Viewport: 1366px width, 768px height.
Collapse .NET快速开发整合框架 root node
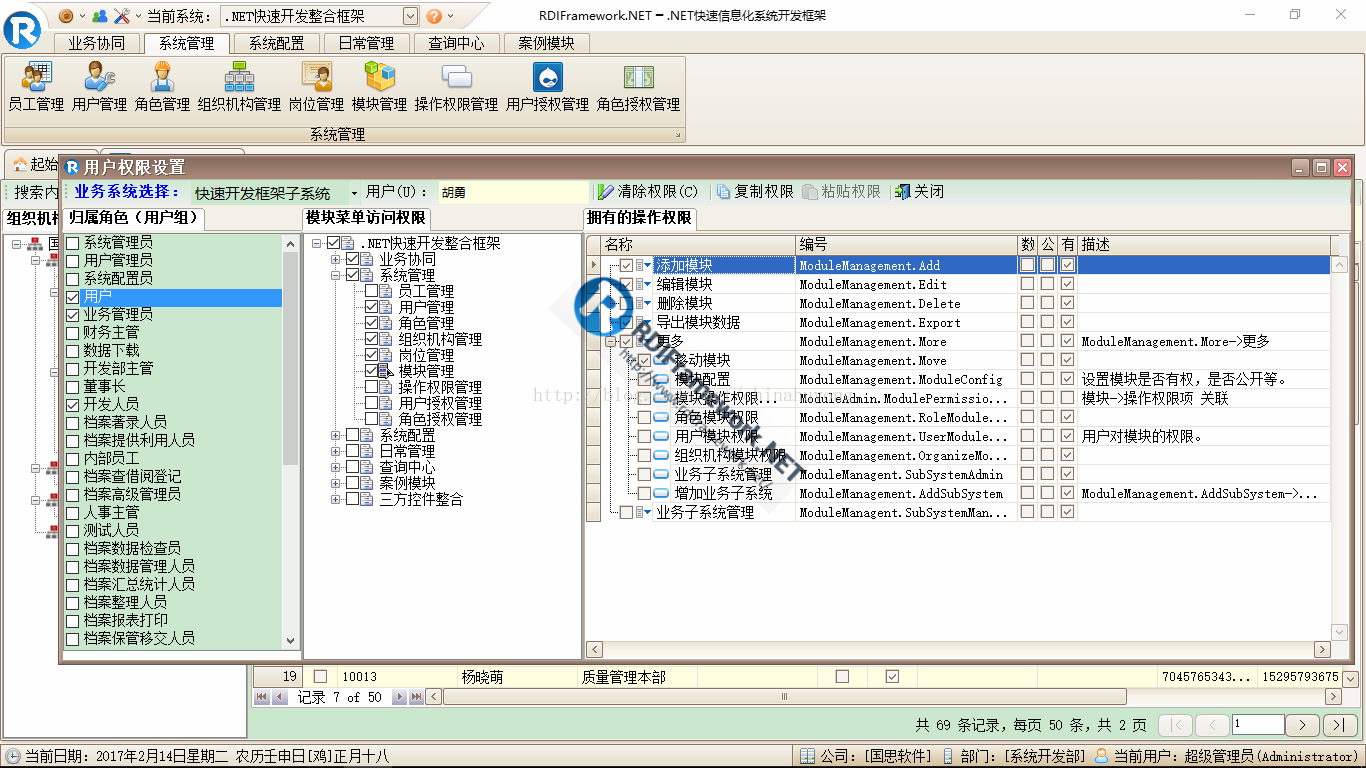click(316, 243)
